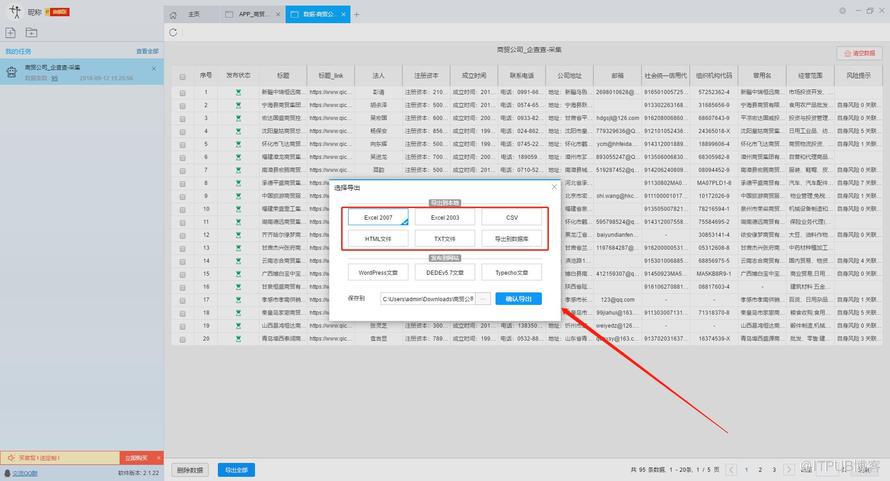Check the checkbox for row 2

pos(182,106)
